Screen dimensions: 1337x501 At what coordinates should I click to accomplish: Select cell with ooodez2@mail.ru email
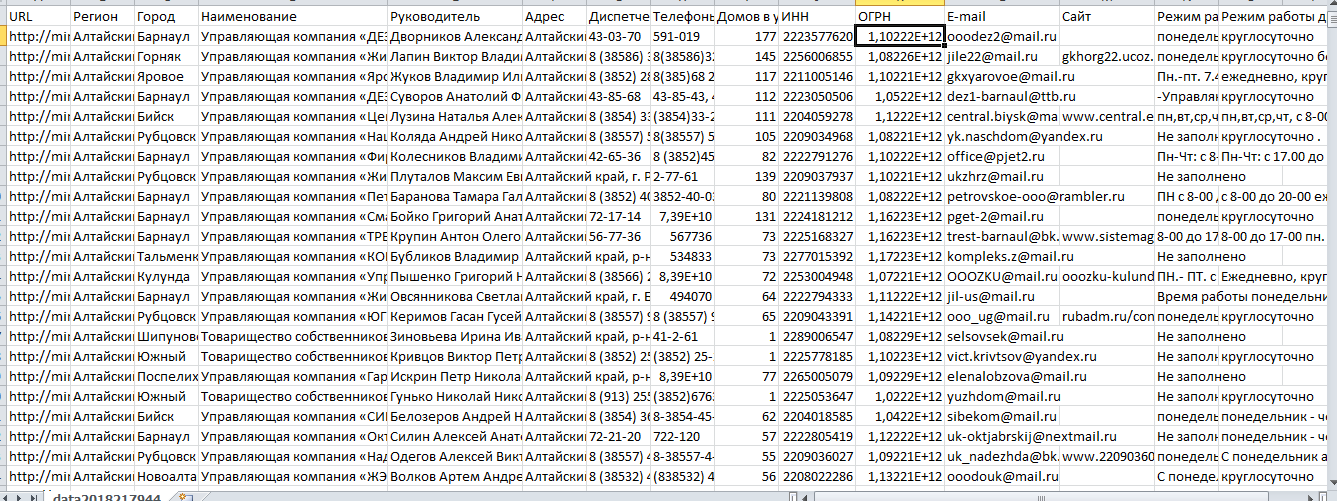pos(1001,37)
